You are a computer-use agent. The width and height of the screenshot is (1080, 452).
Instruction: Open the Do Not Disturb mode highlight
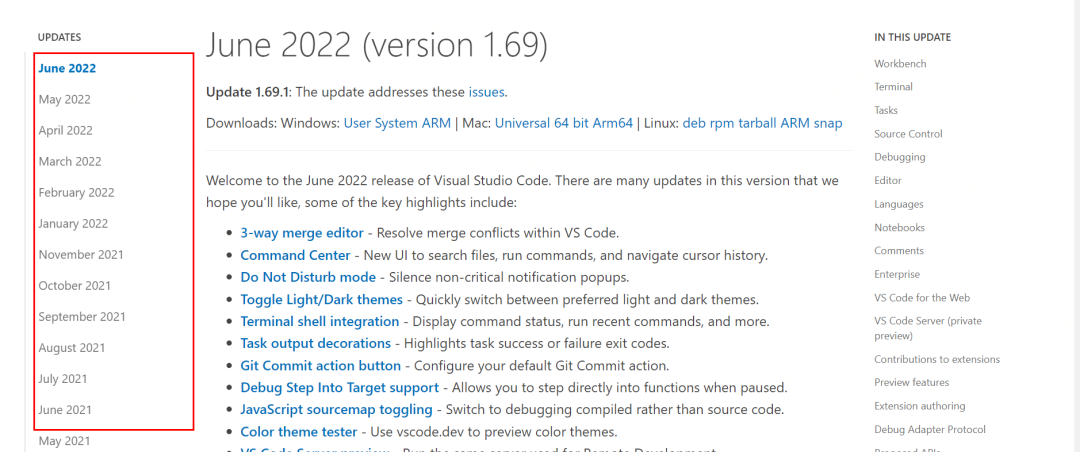tap(308, 277)
